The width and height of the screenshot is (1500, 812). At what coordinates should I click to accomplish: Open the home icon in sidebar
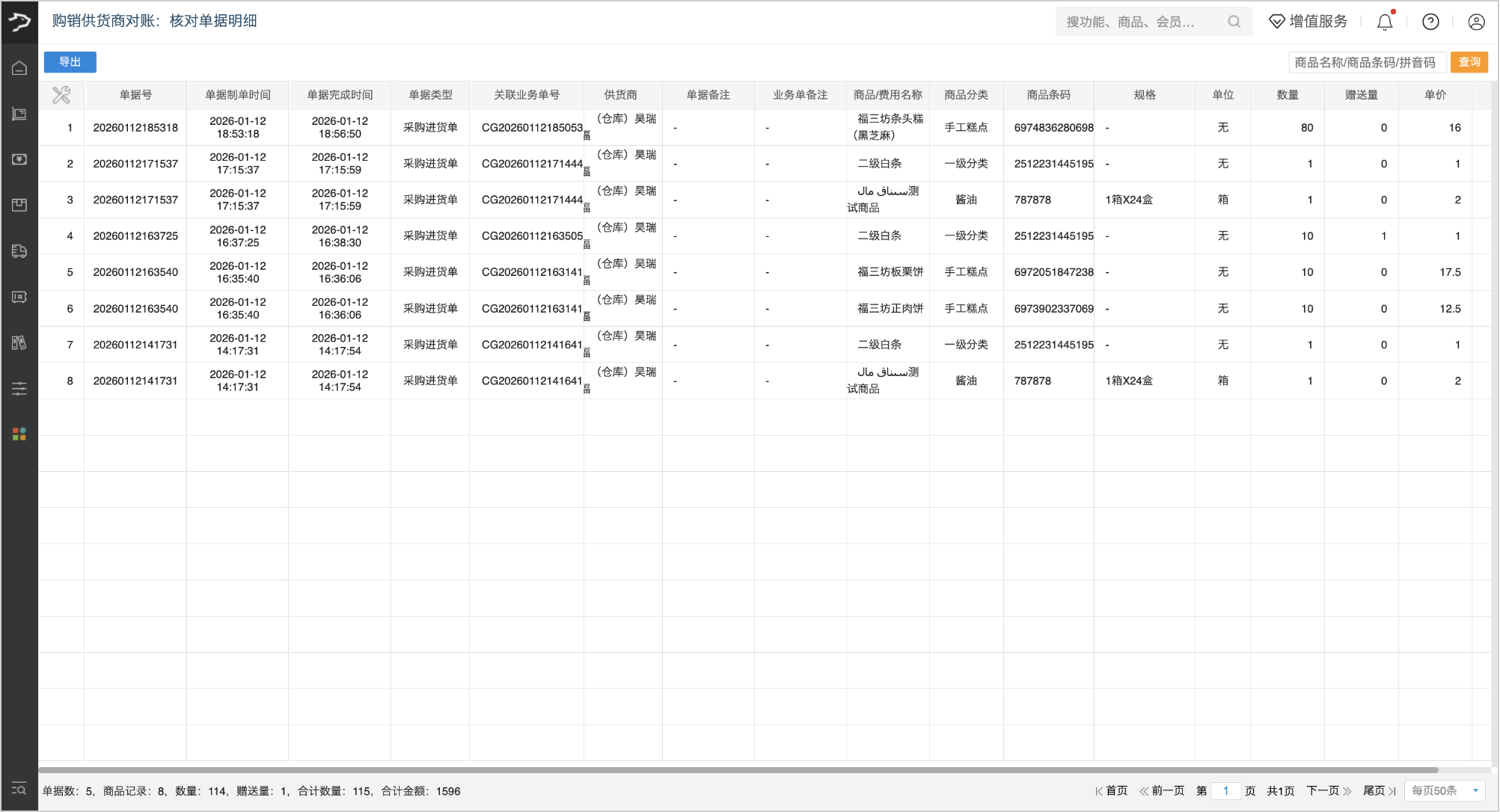19,68
